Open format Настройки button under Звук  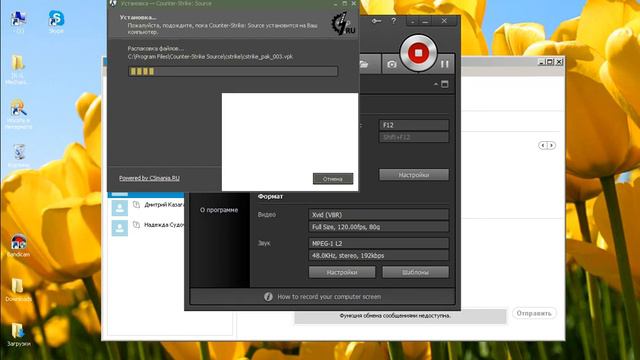342,272
